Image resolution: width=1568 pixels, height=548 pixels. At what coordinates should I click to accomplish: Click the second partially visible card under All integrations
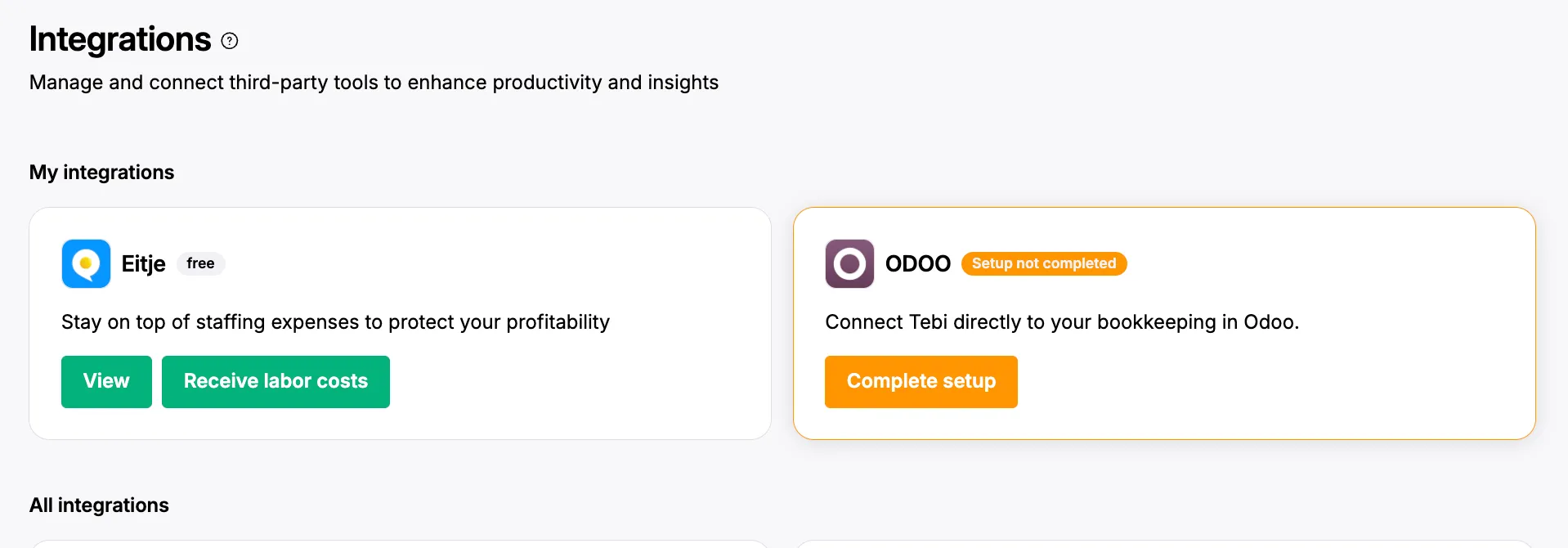click(1164, 544)
